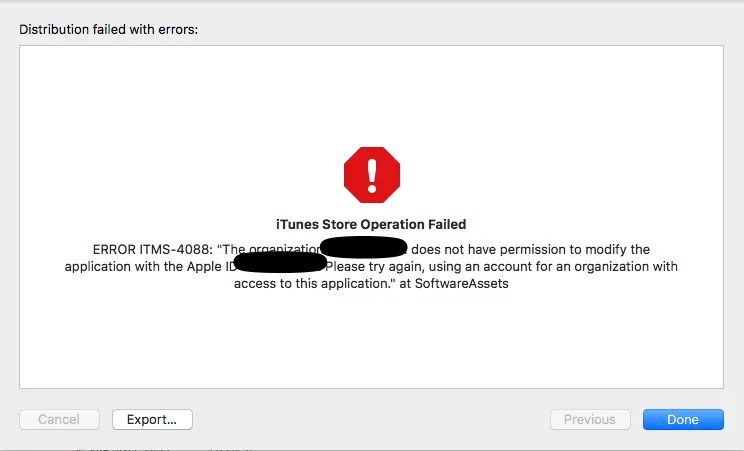Image resolution: width=744 pixels, height=451 pixels.
Task: Select the 'iTunes Store Operation Failed' heading
Action: (371, 224)
